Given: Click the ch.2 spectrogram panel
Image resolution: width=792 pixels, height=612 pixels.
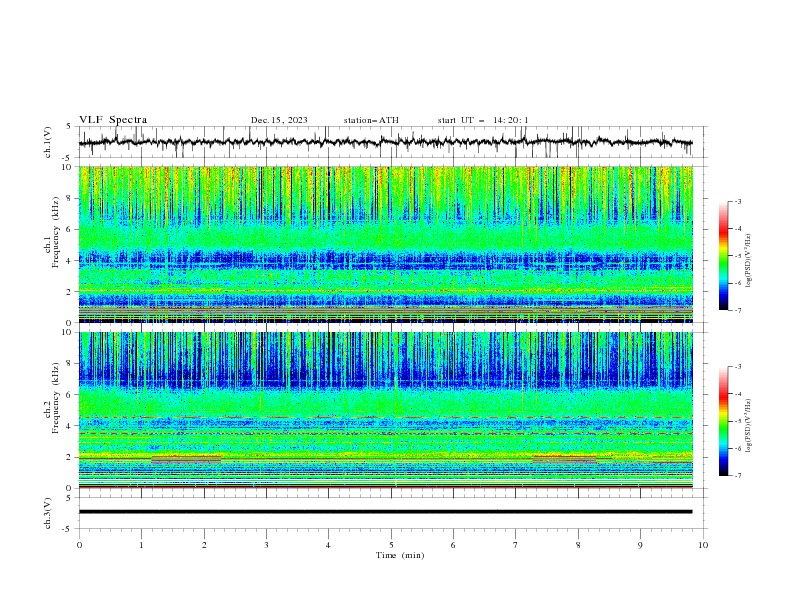Looking at the screenshot, I should click(385, 410).
